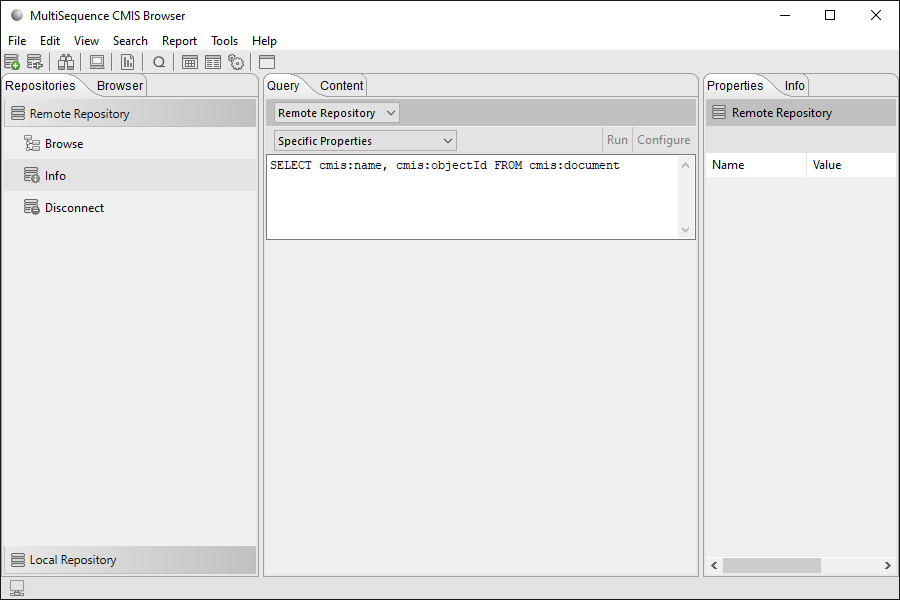Open settings with the gears icon

[x=236, y=61]
